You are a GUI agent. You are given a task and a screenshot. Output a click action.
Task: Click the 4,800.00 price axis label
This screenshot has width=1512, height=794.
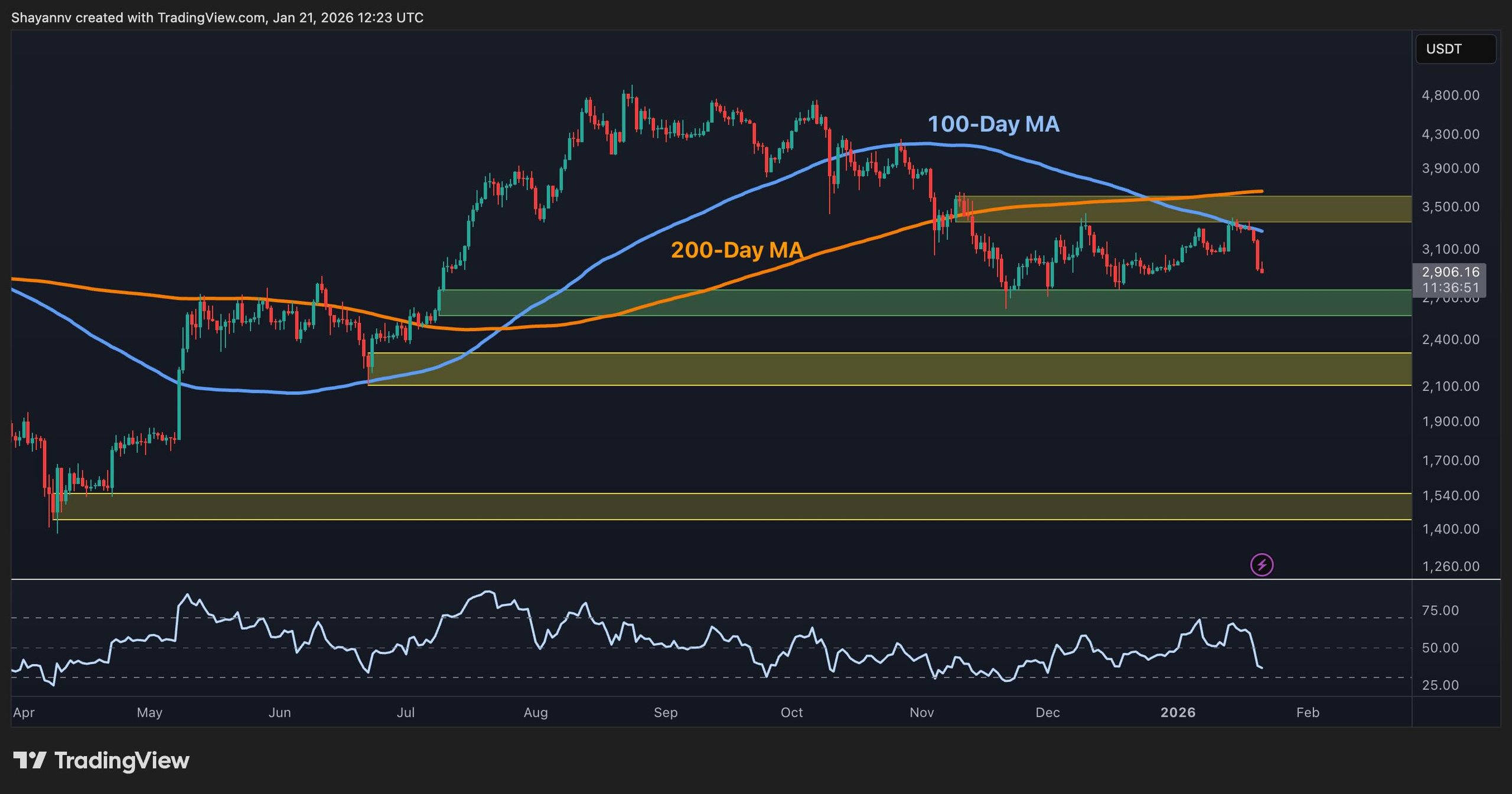tap(1450, 96)
